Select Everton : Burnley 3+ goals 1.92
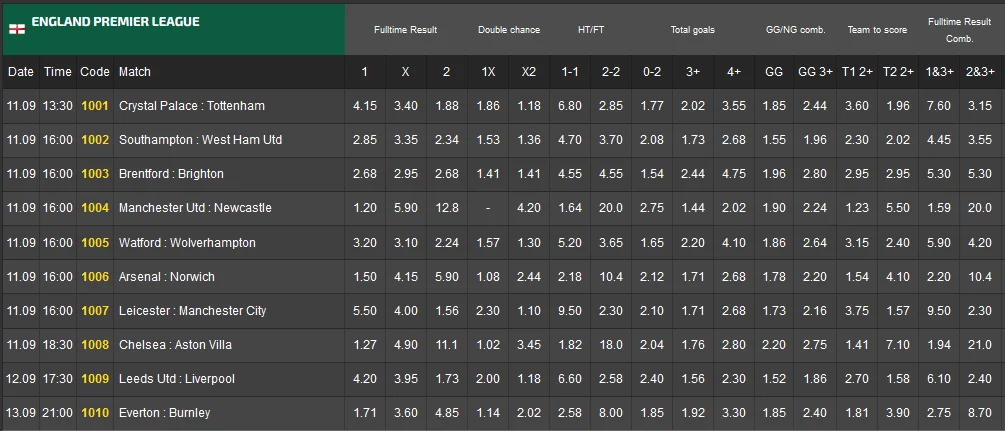 click(x=692, y=413)
